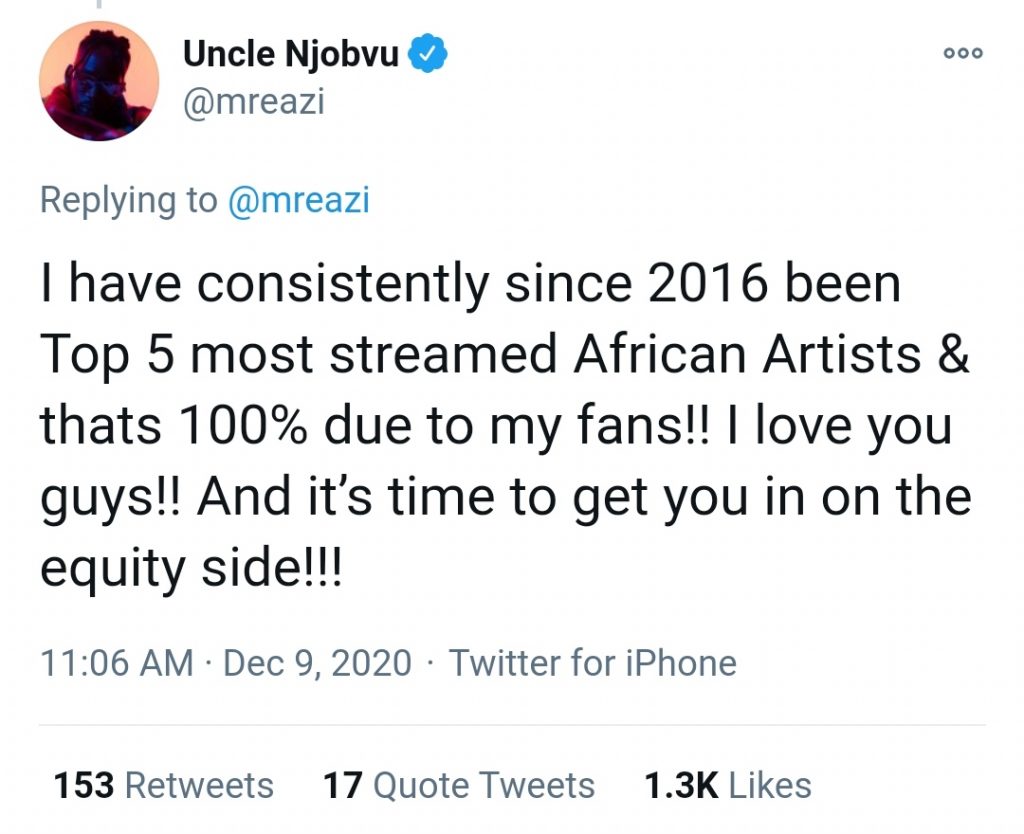View the 1.3K Likes list
This screenshot has width=1024, height=834.
[727, 785]
